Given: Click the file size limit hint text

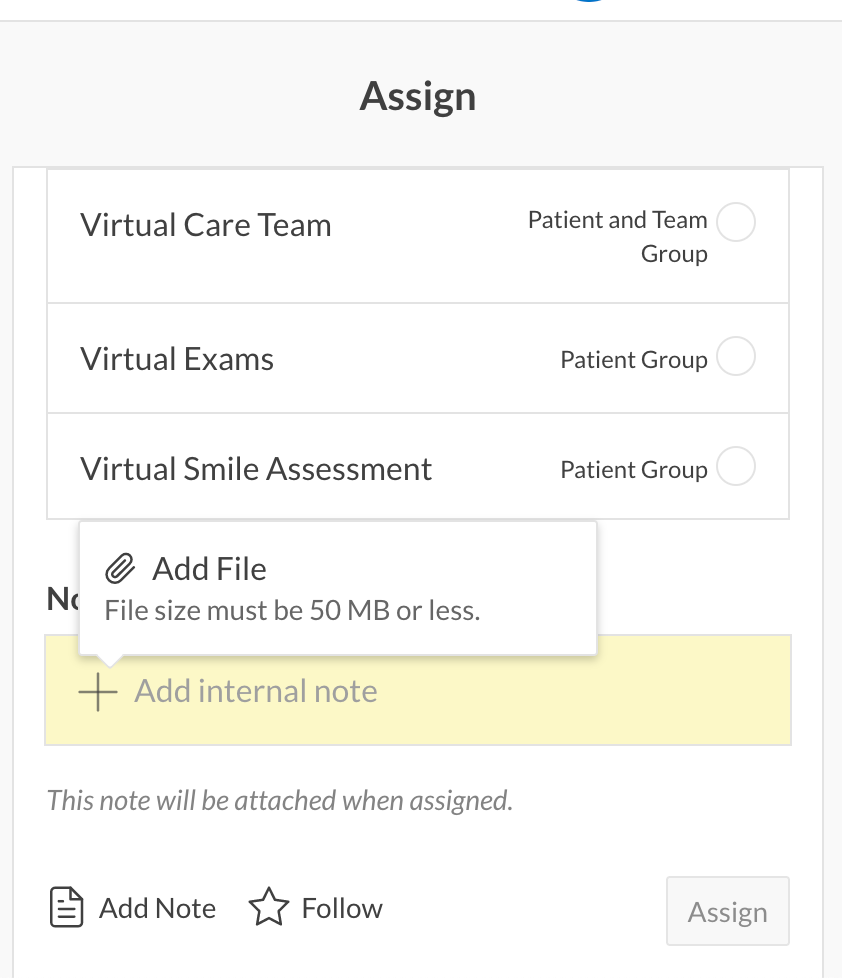Looking at the screenshot, I should tap(292, 610).
